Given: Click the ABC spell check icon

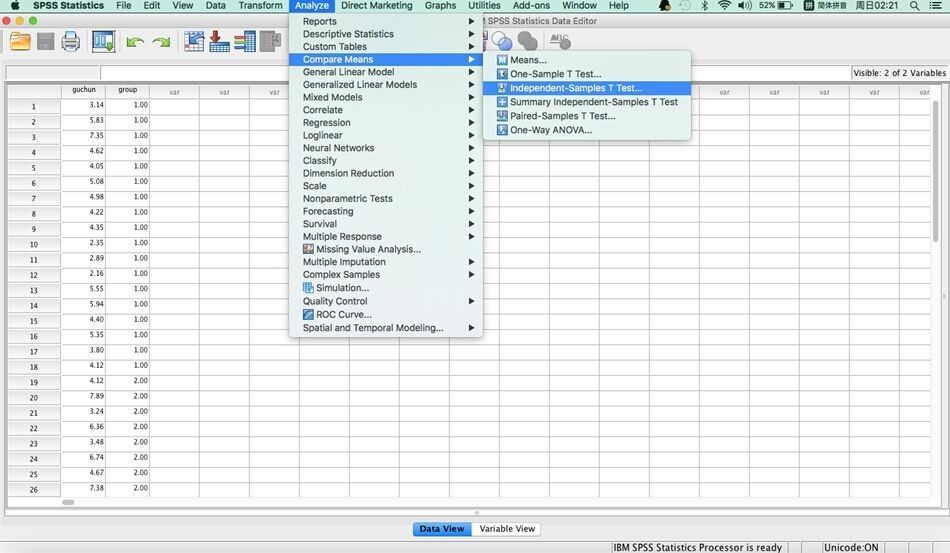Looking at the screenshot, I should (560, 41).
